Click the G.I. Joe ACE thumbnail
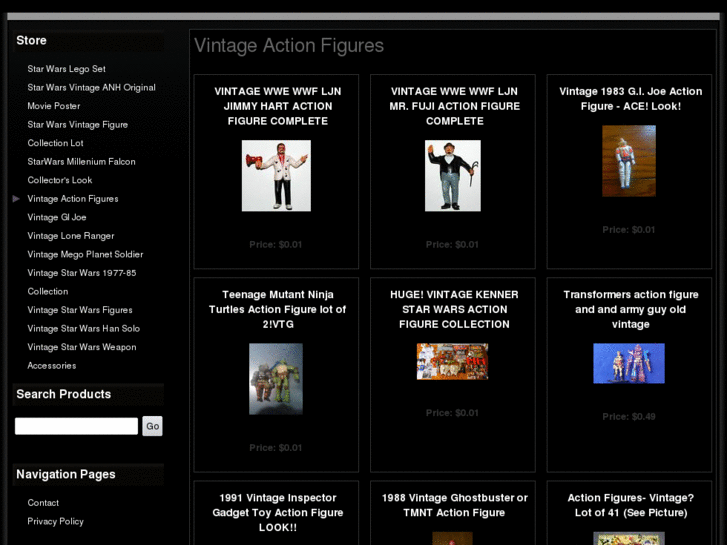Image resolution: width=727 pixels, height=545 pixels. point(629,161)
